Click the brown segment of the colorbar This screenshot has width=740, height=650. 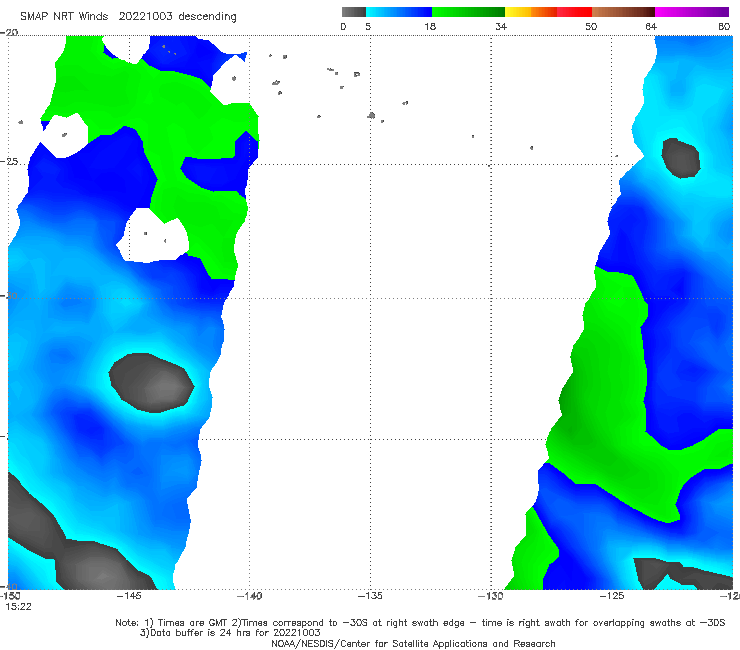point(623,12)
